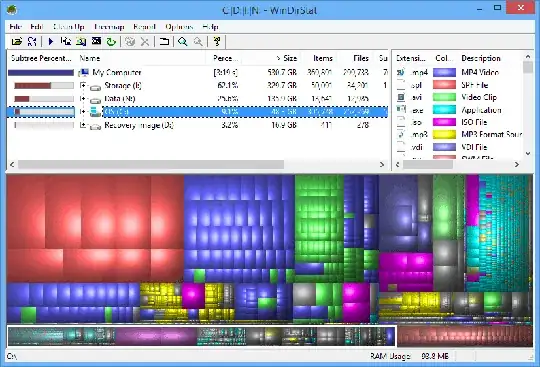Click the blue play arrow toolbar icon
Screen dimensions: 540x367
pos(51,42)
